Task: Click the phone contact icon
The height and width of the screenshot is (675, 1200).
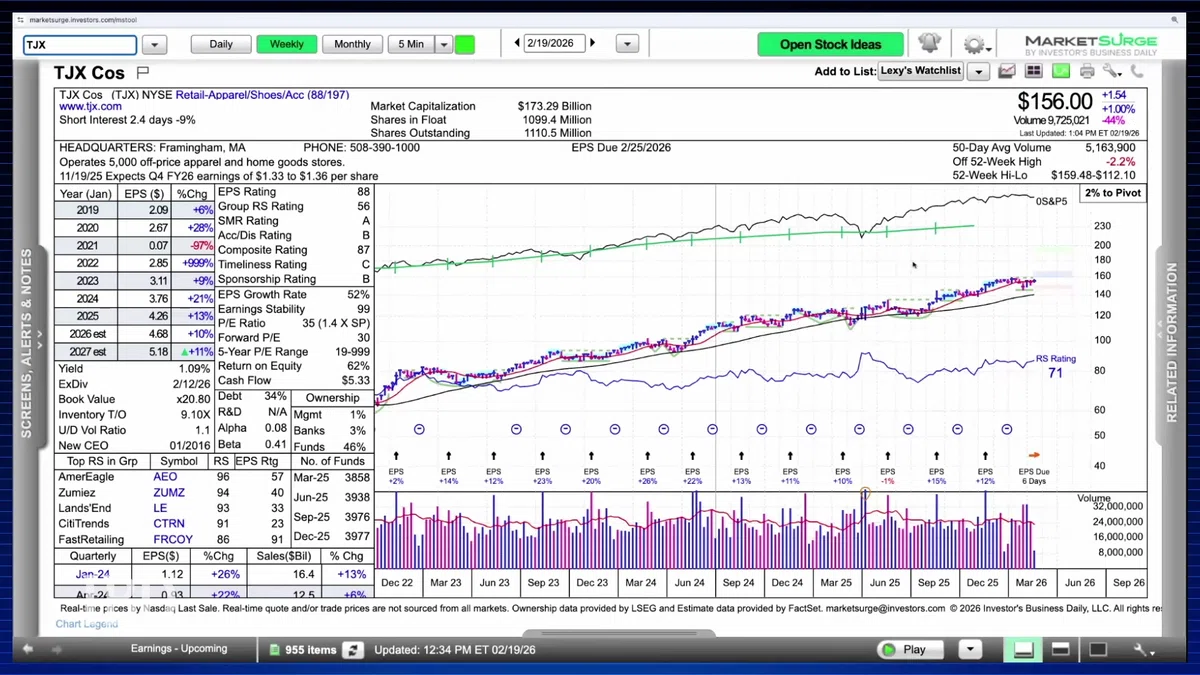Action: point(1138,71)
